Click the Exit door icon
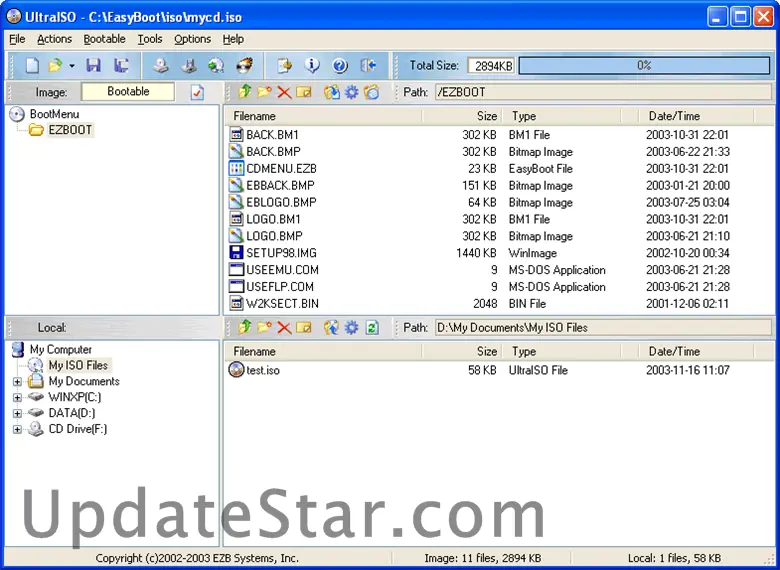Image resolution: width=780 pixels, height=570 pixels. pyautogui.click(x=368, y=66)
